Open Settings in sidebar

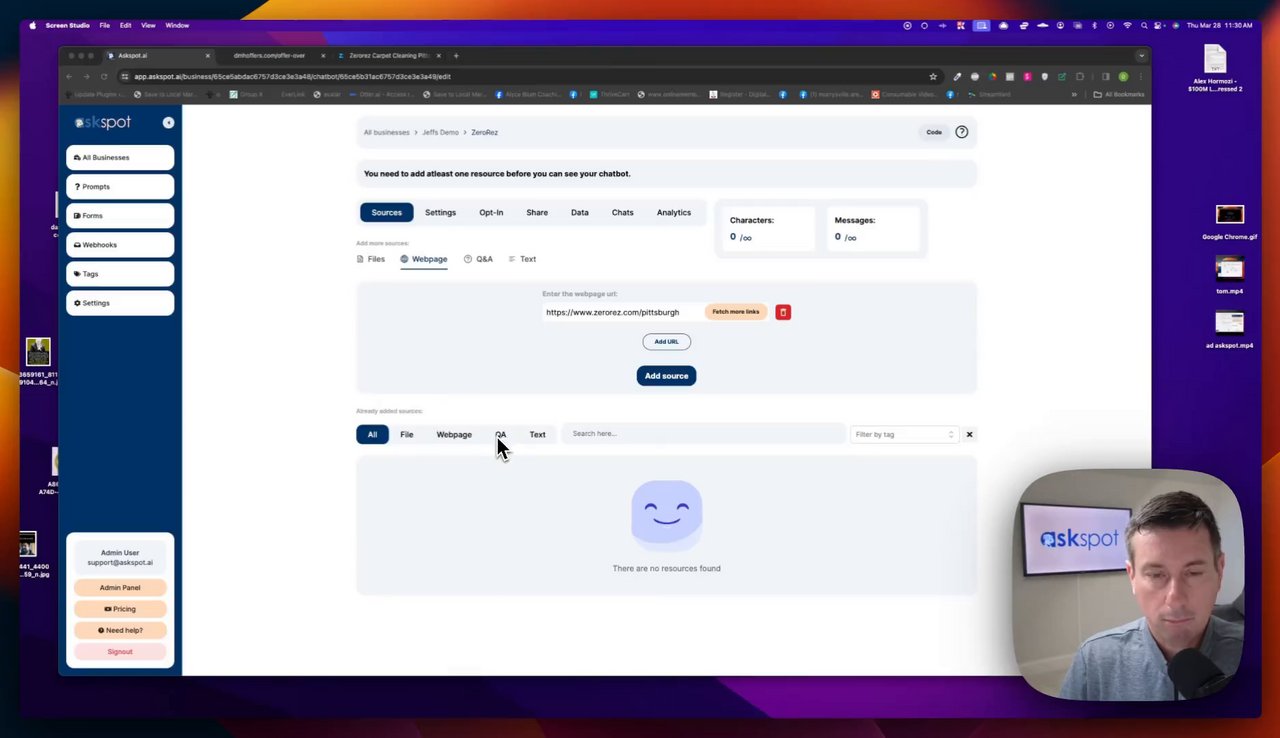120,302
